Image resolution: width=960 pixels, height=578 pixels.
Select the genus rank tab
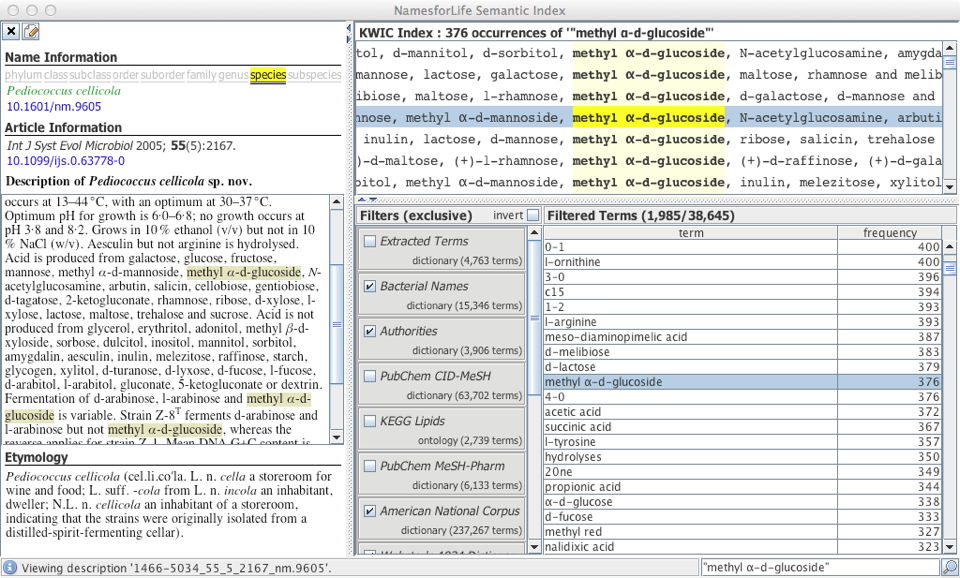point(233,75)
